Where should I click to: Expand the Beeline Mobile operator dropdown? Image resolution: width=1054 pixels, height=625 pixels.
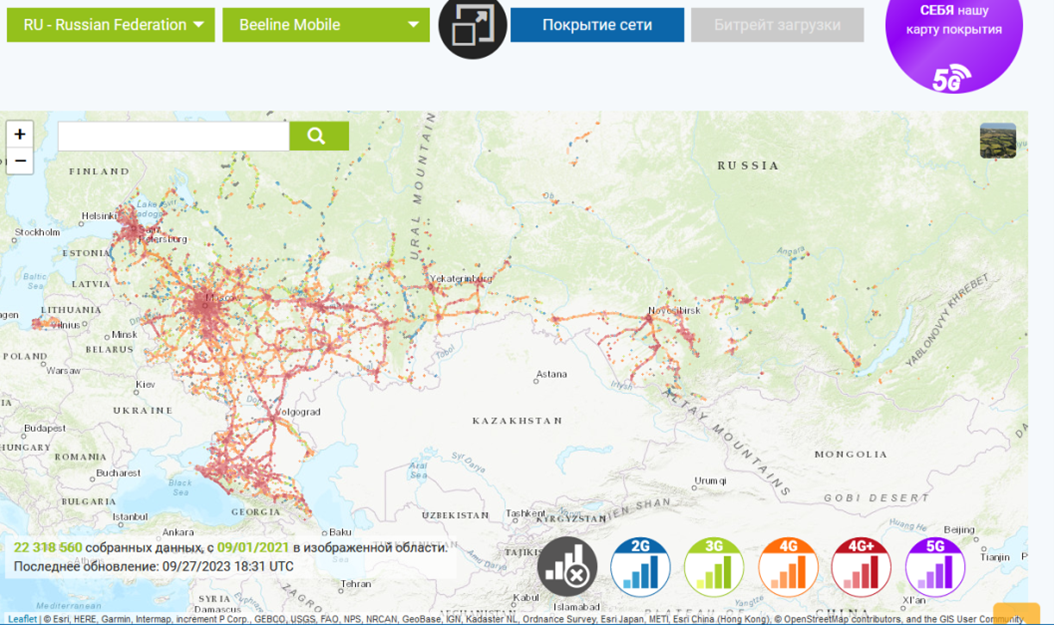tap(326, 25)
